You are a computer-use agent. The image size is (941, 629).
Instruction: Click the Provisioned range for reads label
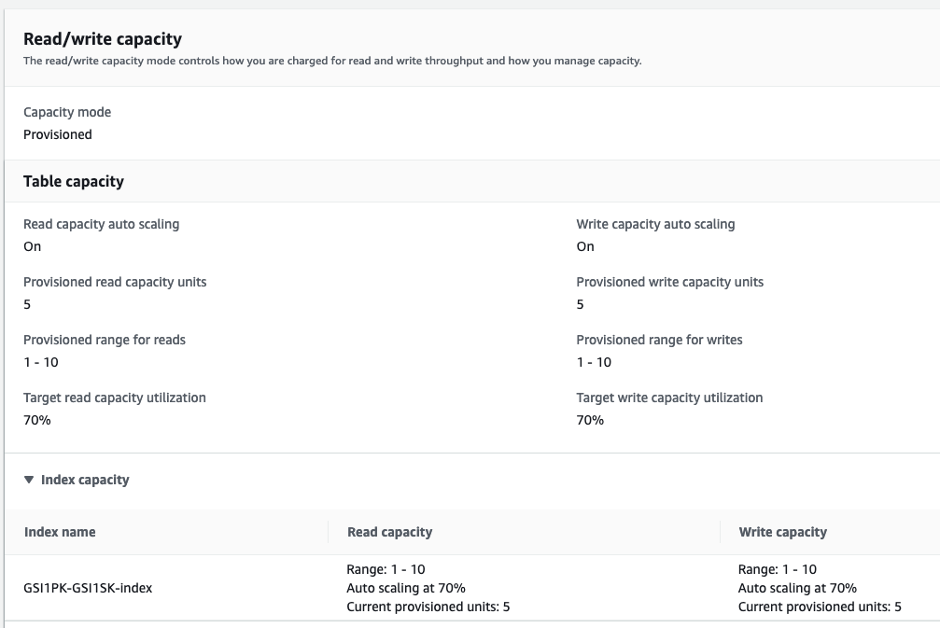coord(104,340)
